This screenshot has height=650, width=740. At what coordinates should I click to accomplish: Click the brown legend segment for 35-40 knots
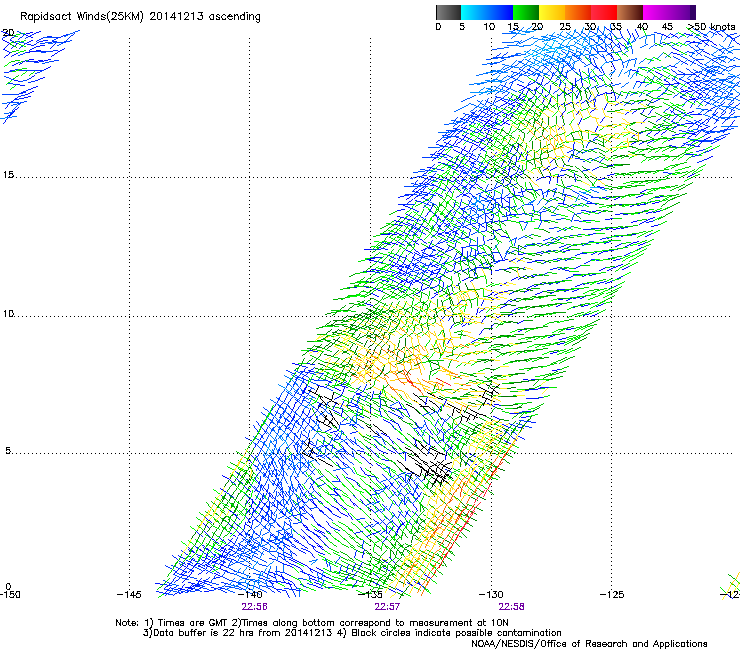coord(630,12)
